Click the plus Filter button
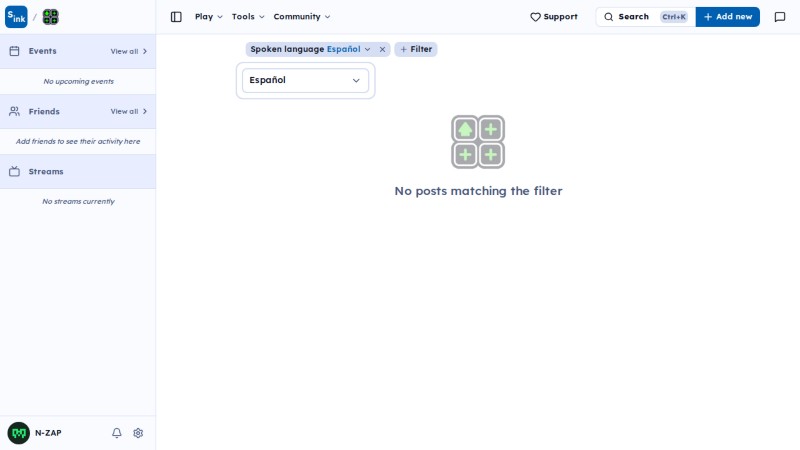800x450 pixels. tap(416, 49)
